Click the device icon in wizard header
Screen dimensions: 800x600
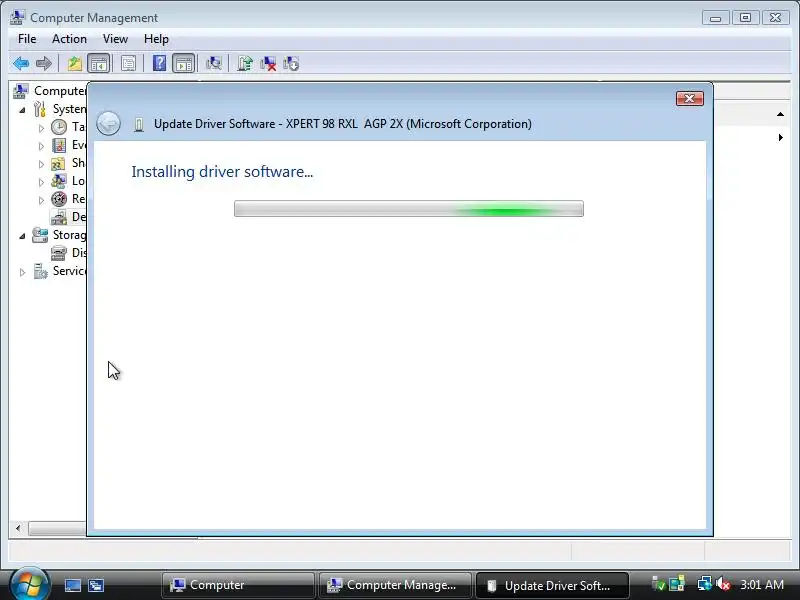pos(139,124)
